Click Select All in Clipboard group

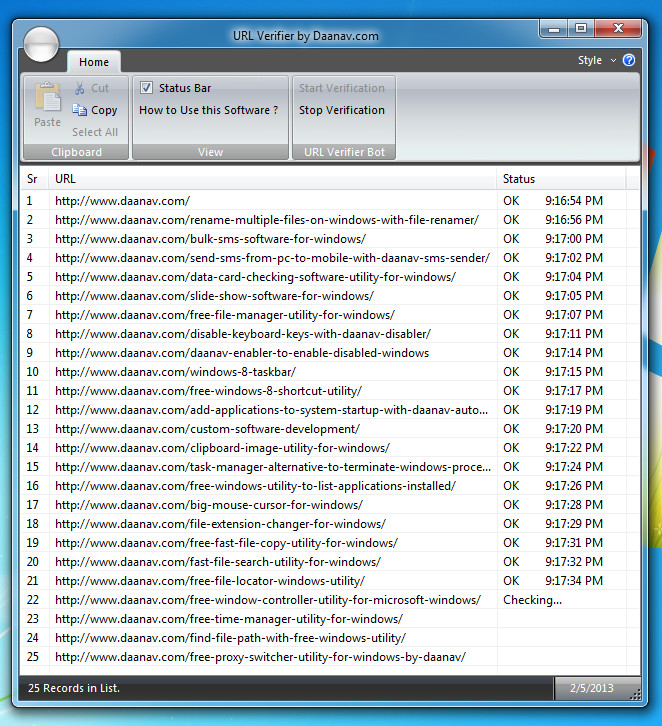click(x=95, y=132)
